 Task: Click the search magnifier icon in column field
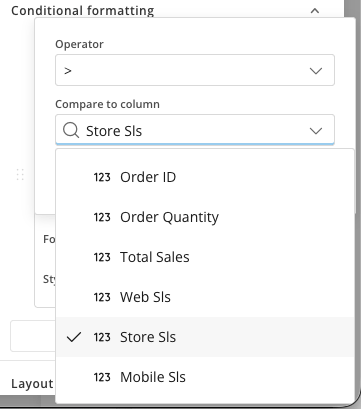[x=71, y=130]
